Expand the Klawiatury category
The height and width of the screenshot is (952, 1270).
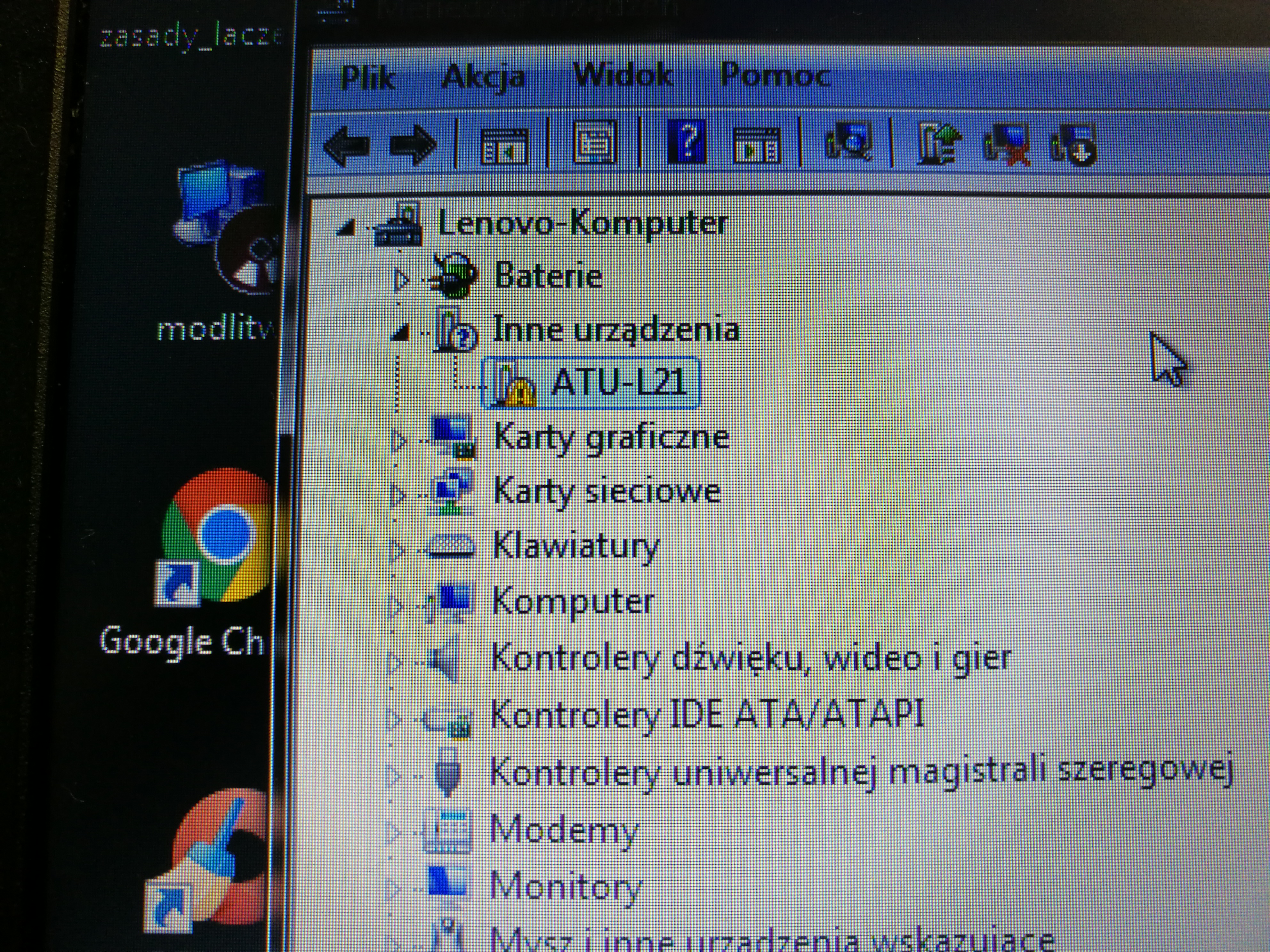point(396,550)
